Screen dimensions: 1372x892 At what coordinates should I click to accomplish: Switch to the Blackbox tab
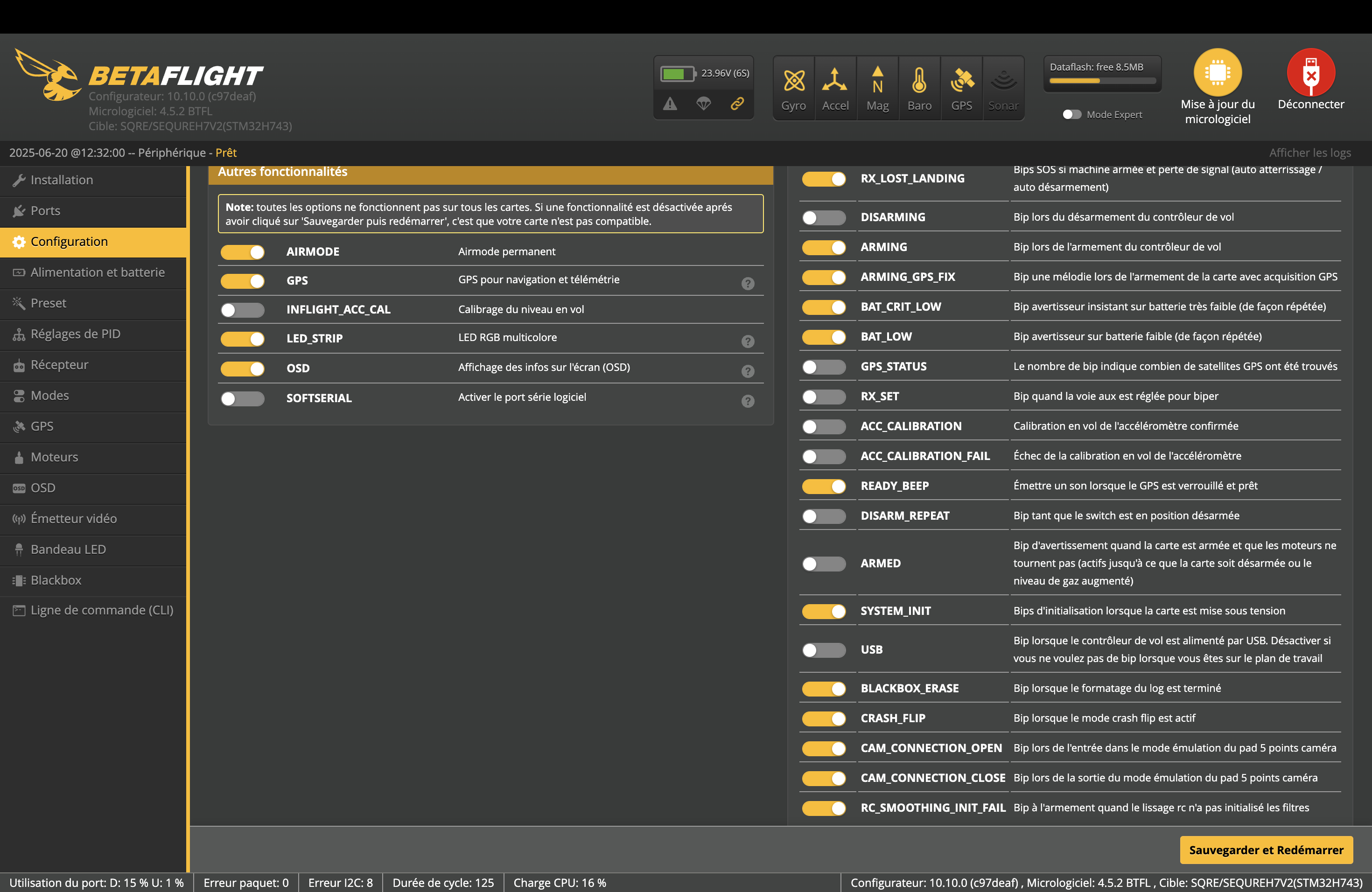point(56,580)
